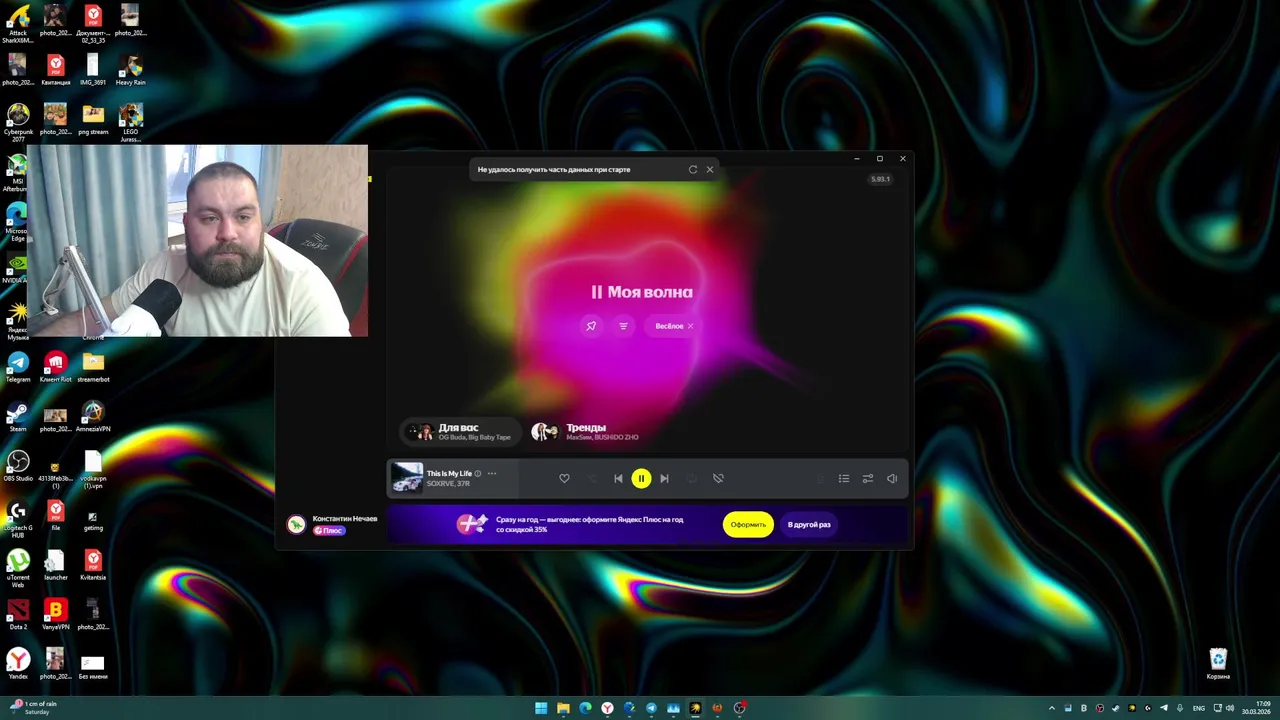Open Клиент Riot desktop shortcut
Viewport: 1280px width, 720px height.
click(56, 366)
